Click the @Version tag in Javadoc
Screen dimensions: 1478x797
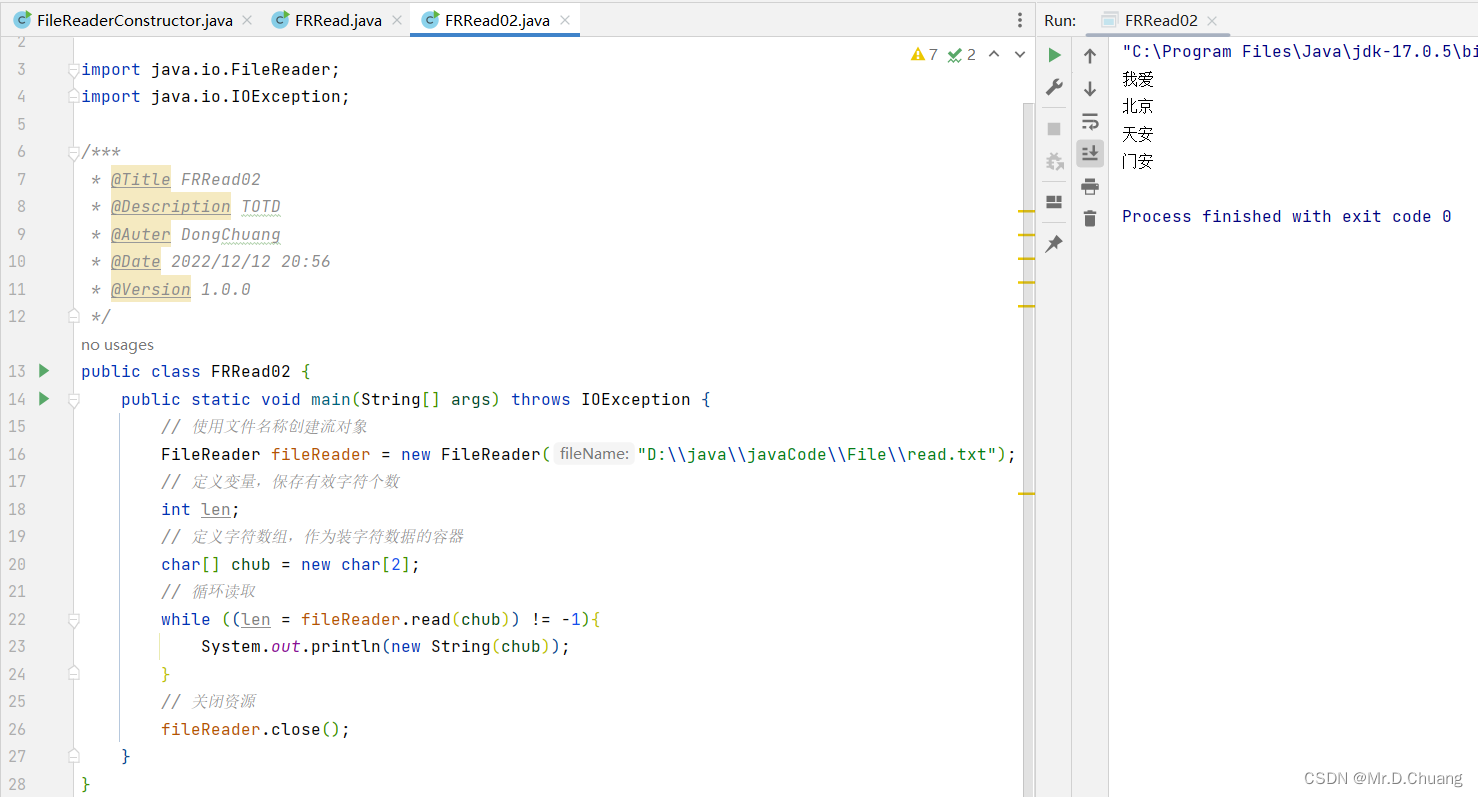(x=150, y=289)
